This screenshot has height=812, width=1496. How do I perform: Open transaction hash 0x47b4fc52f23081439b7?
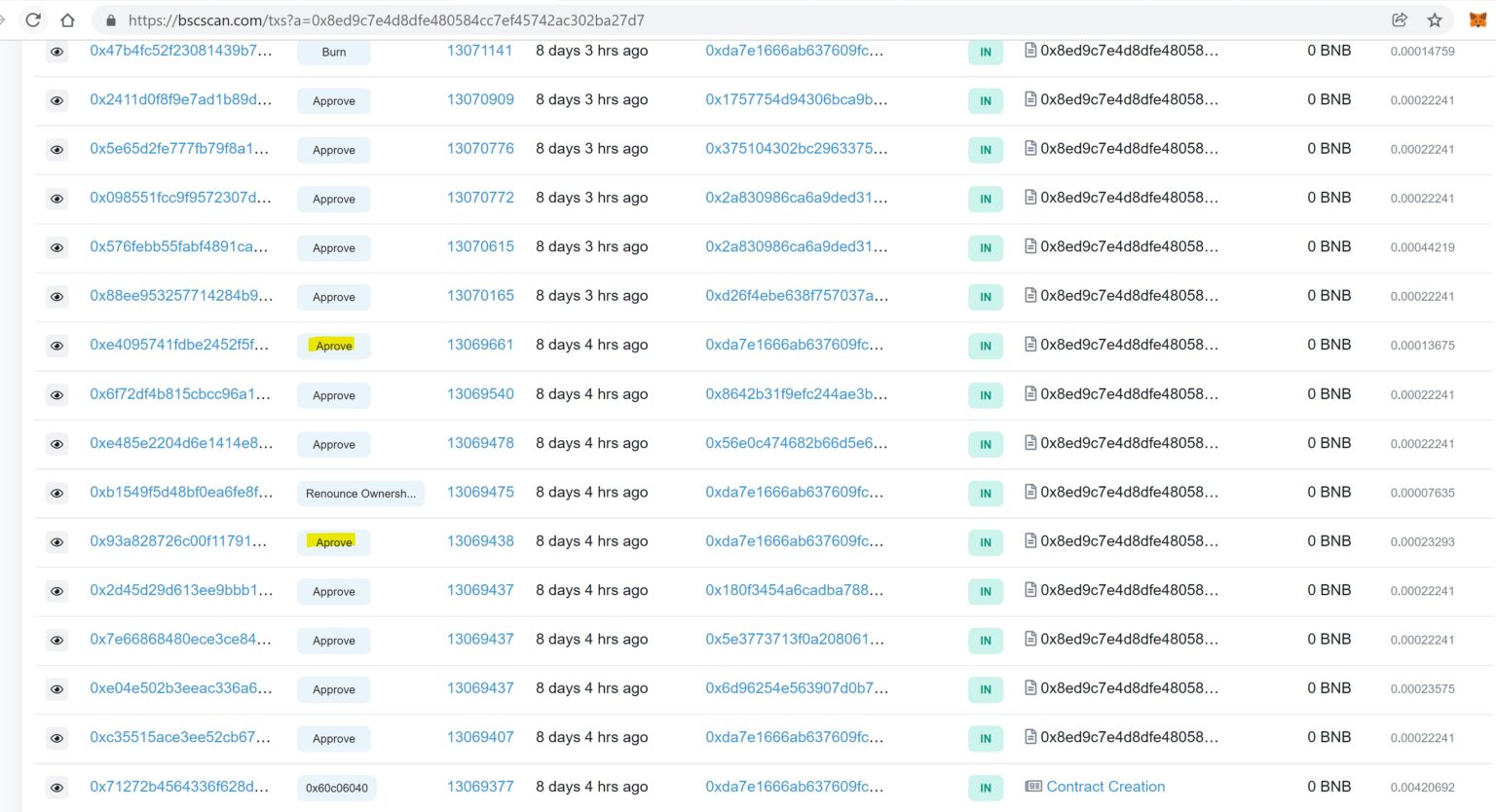click(180, 51)
